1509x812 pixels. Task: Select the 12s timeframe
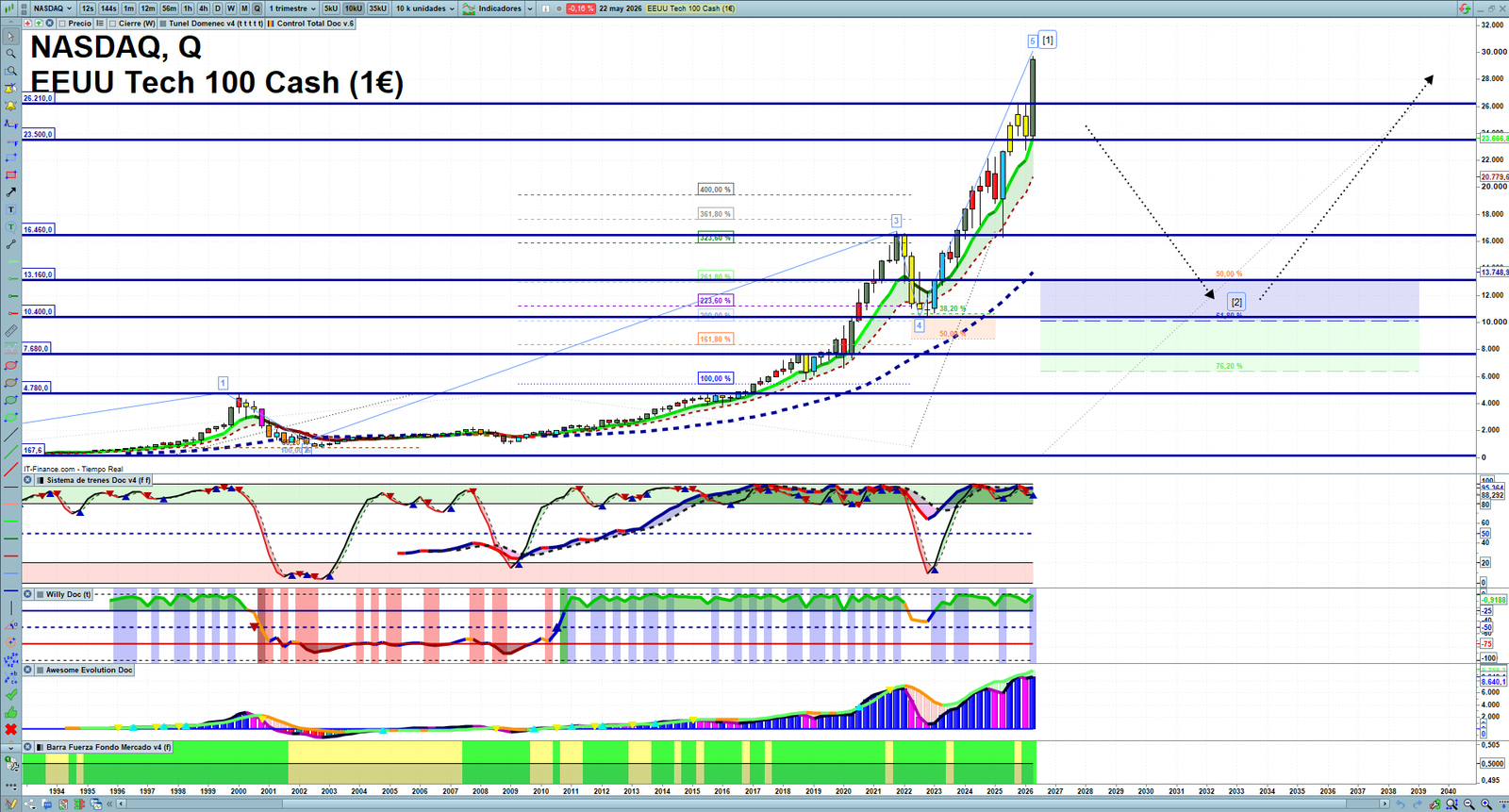88,8
